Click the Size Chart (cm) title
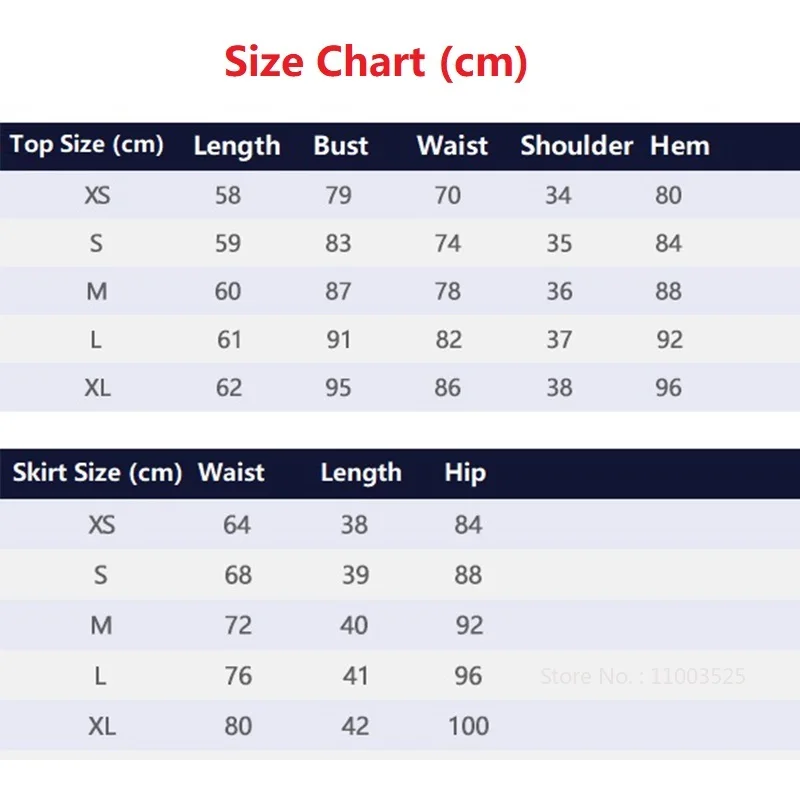800x800 pixels. pos(375,62)
